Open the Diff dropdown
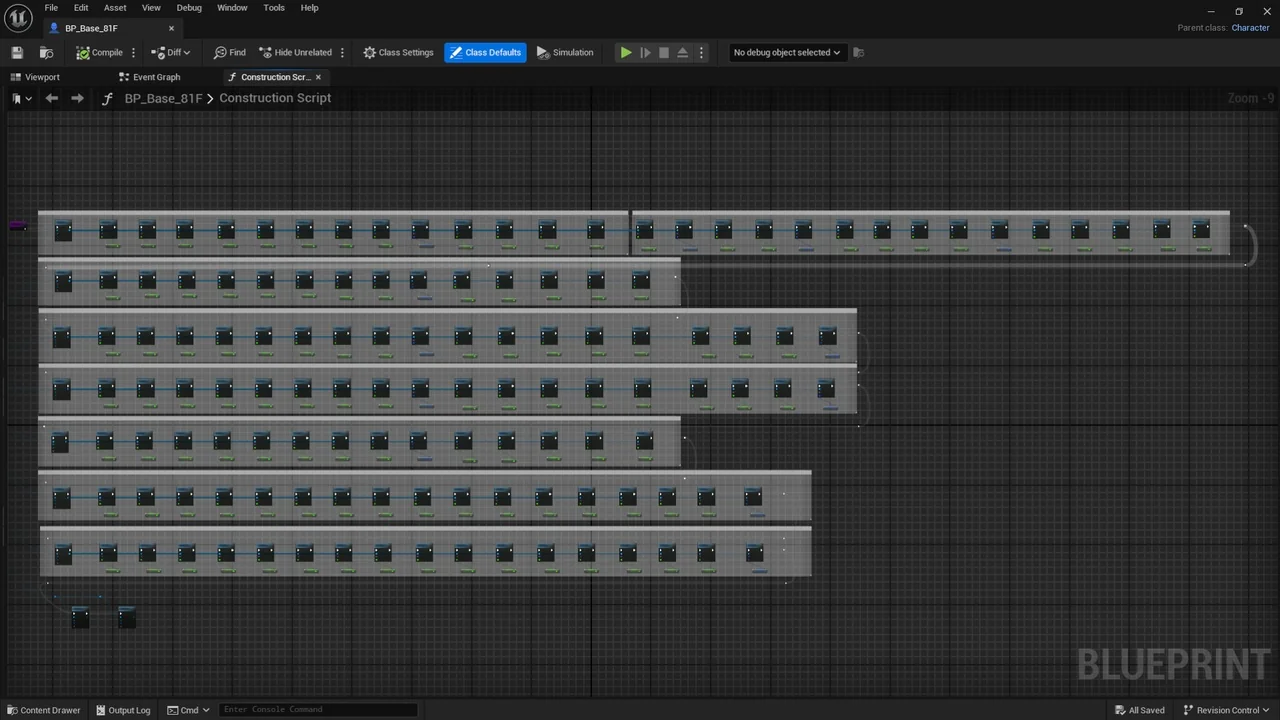Viewport: 1280px width, 720px height. pos(172,53)
